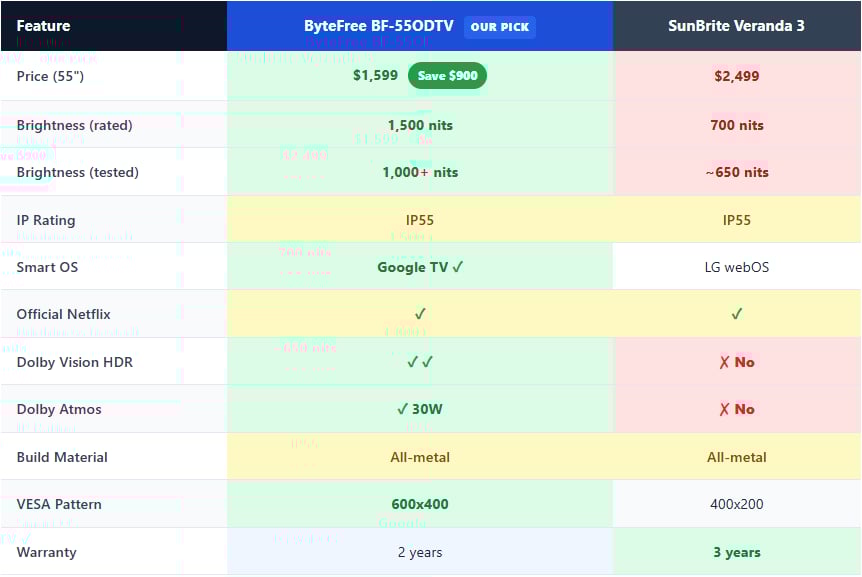The height and width of the screenshot is (577, 862).
Task: Click the $2,499 SunBrite price
Action: coord(736,76)
